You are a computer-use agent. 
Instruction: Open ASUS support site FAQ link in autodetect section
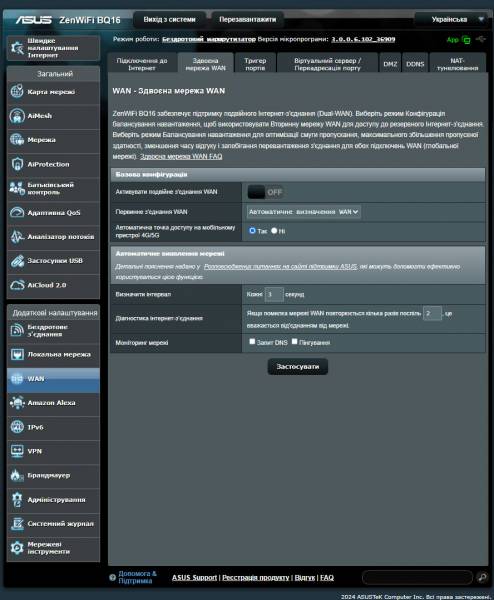(280, 266)
